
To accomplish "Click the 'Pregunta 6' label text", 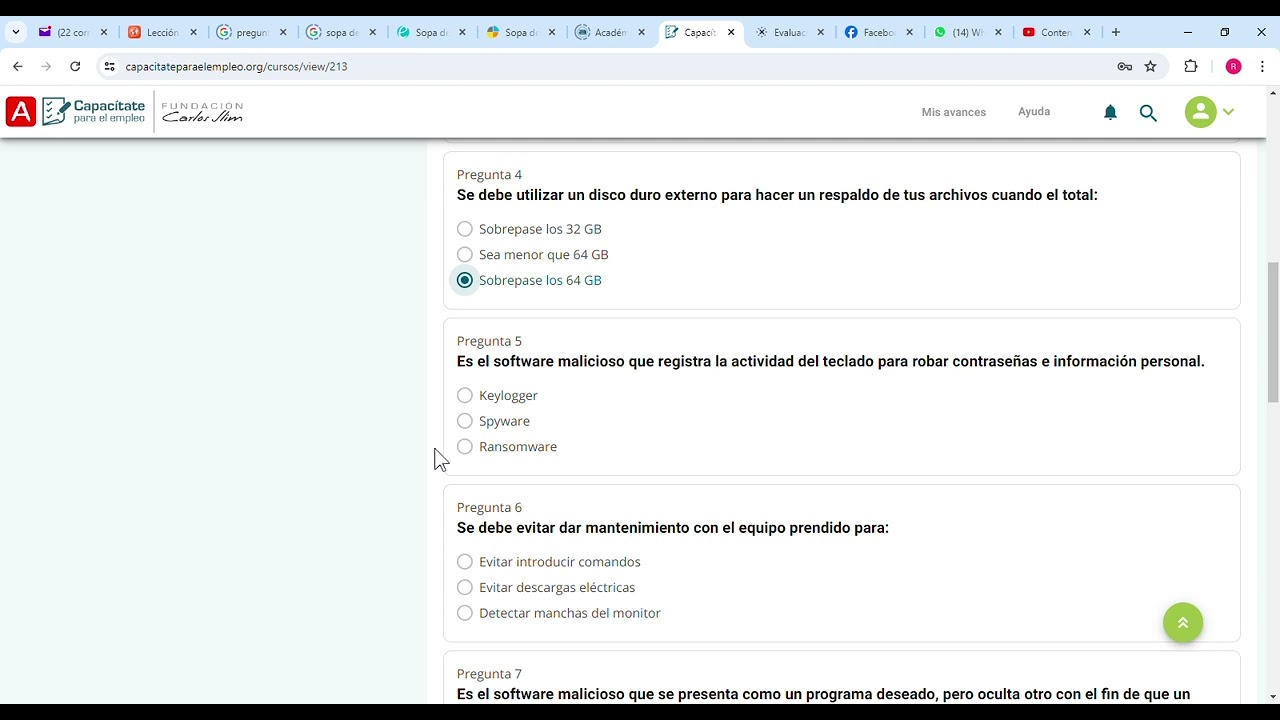I will 489,507.
